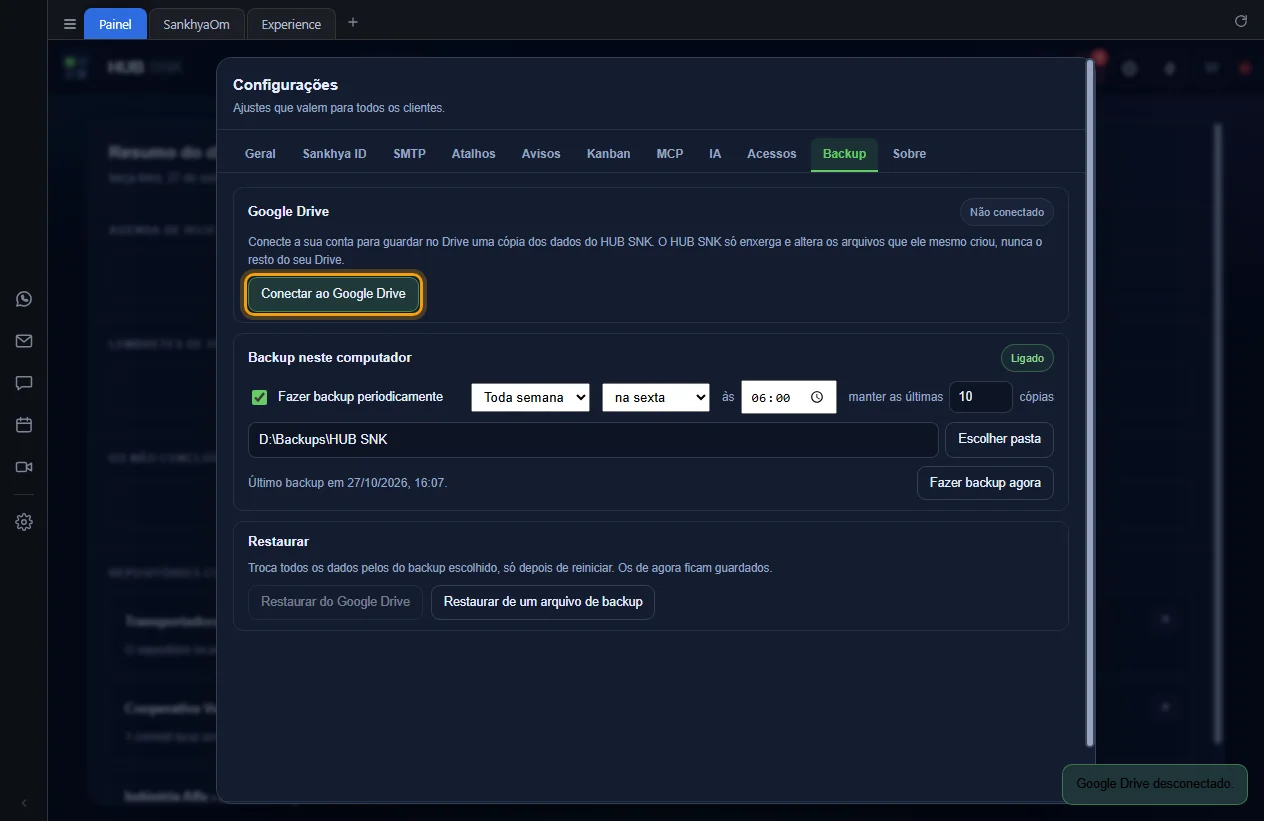Click Restaurar do Google Drive button
Image resolution: width=1264 pixels, height=821 pixels.
coord(335,602)
